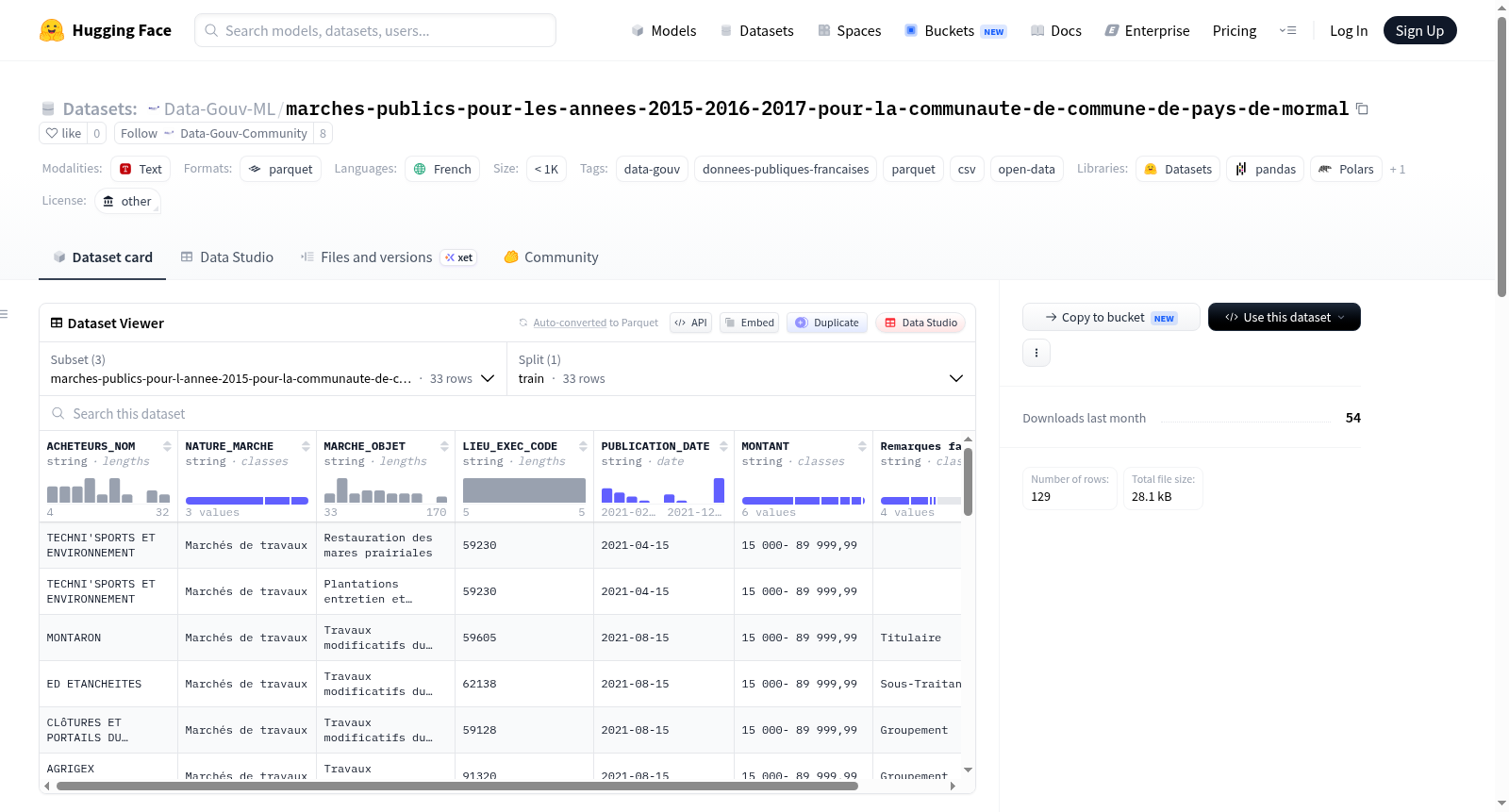Click the Duplicate button
1509x812 pixels.
827,323
